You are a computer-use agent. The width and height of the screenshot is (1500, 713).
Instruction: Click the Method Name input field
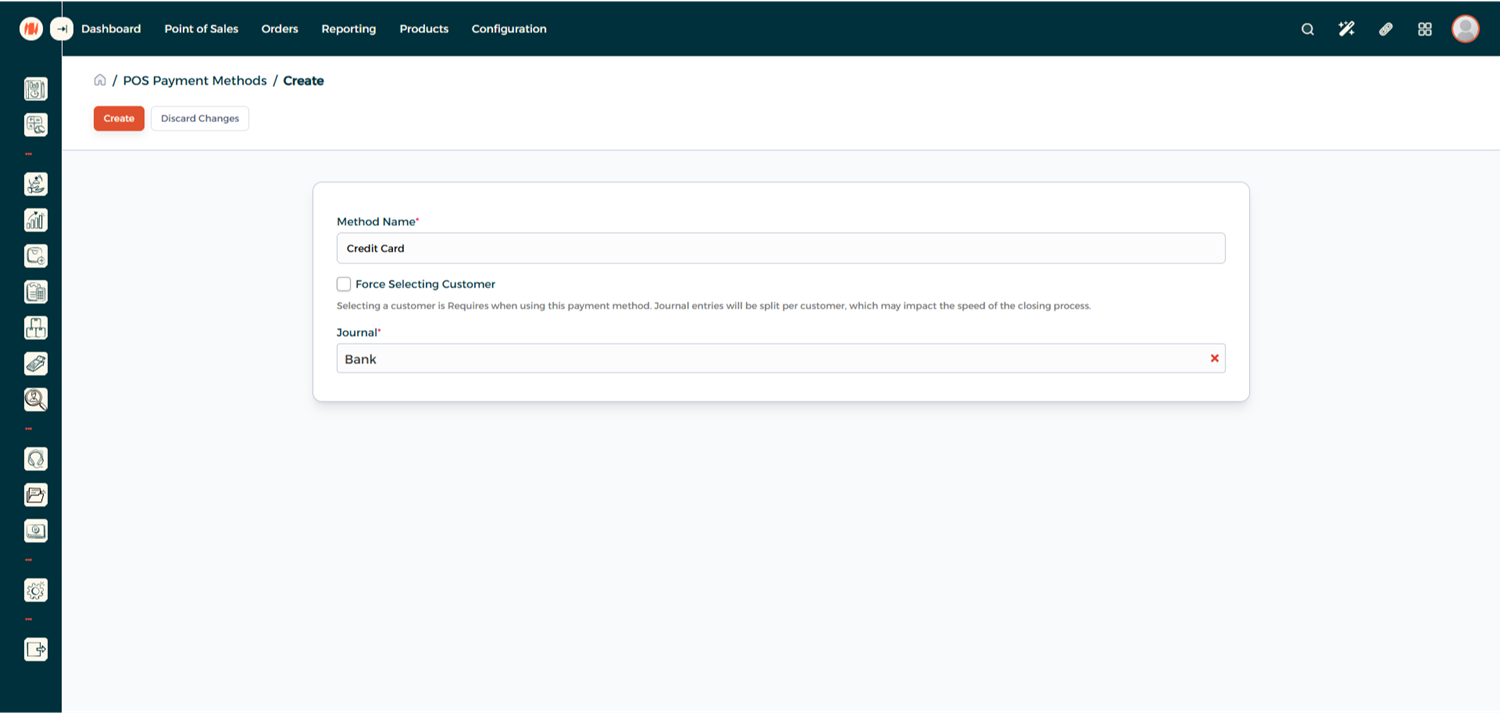(780, 248)
